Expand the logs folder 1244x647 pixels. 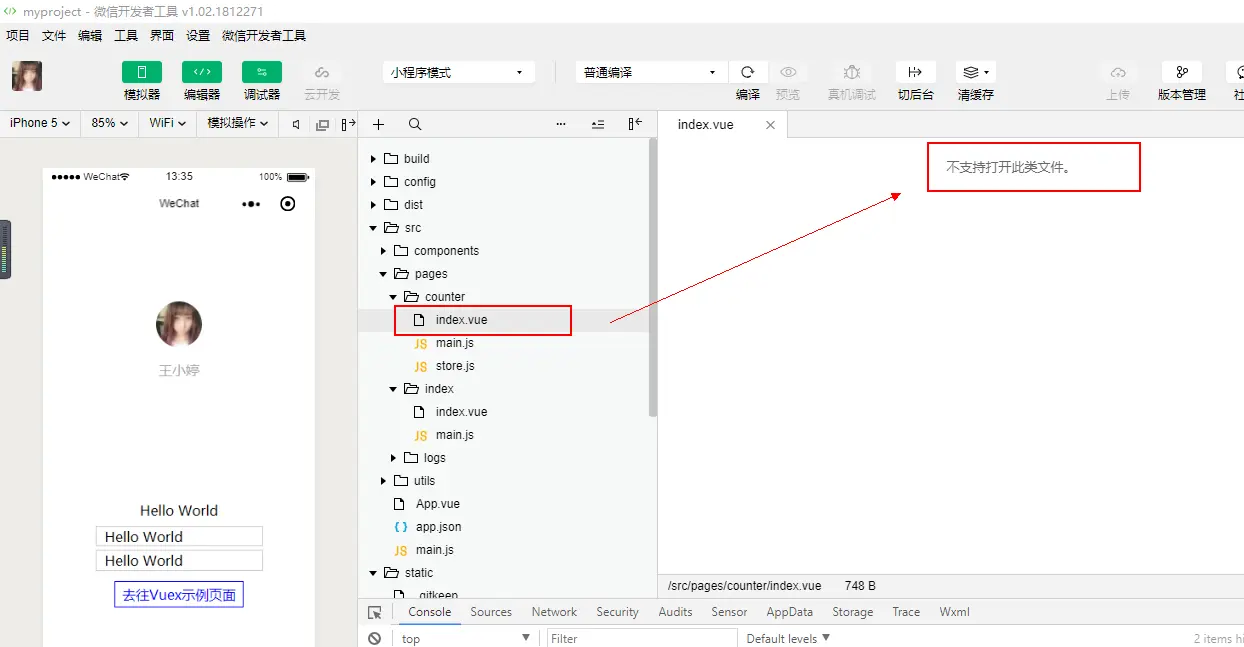pos(394,458)
